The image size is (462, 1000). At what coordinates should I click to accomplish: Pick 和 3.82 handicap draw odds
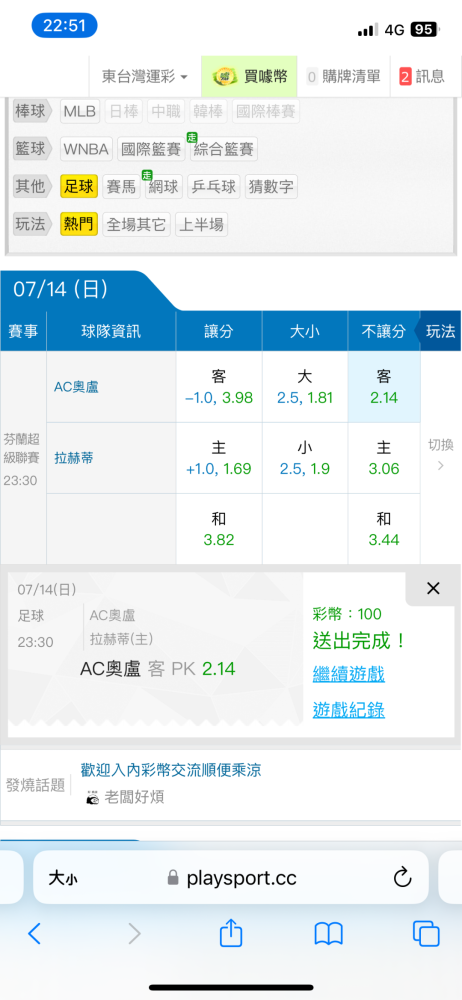[219, 529]
